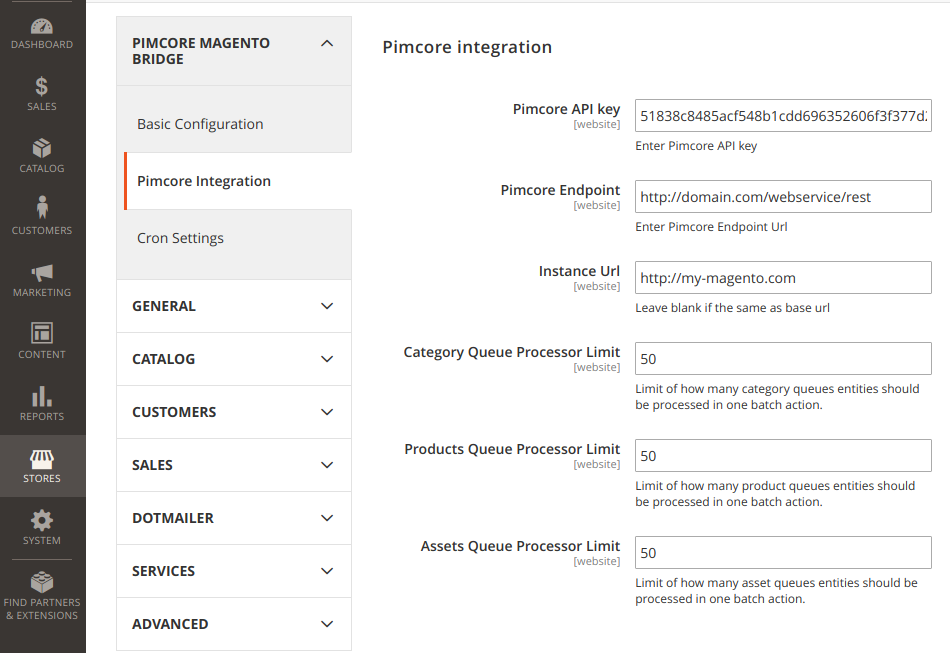Open the Catalog box icon
The width and height of the screenshot is (950, 653).
pos(42,148)
